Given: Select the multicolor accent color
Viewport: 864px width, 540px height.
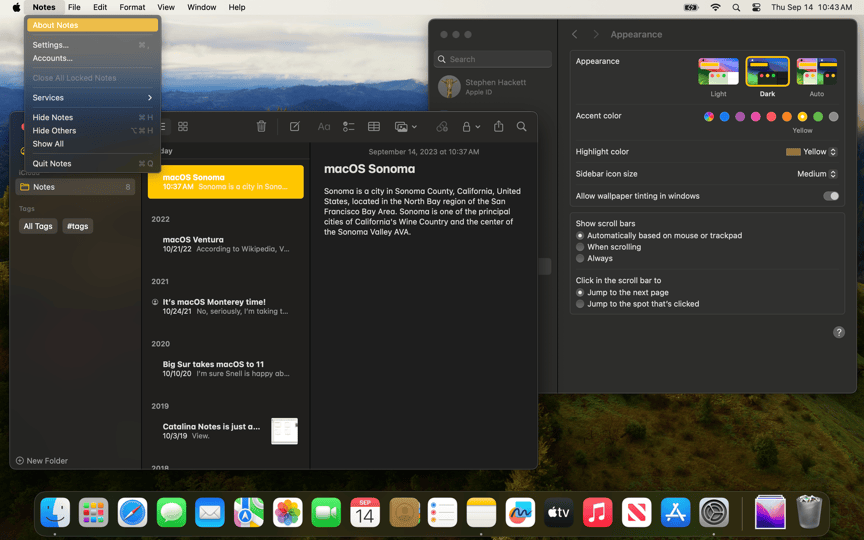Looking at the screenshot, I should [709, 116].
